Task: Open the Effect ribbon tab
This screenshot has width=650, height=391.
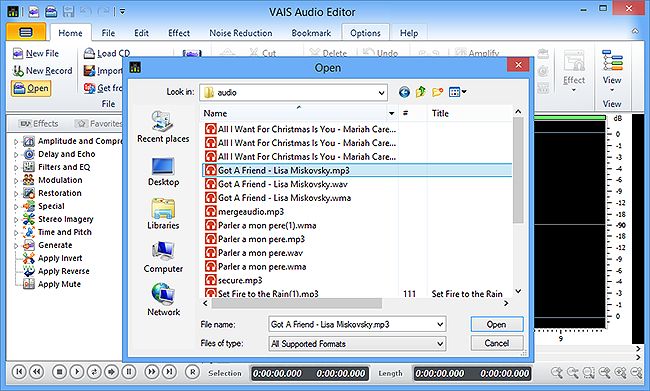Action: [179, 33]
